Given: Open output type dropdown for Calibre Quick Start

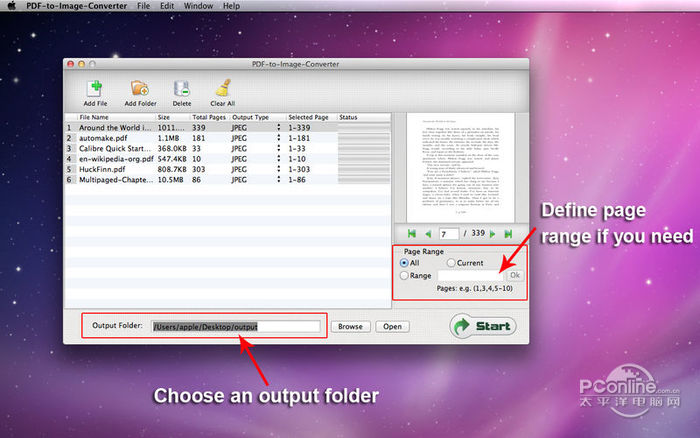Looking at the screenshot, I should click(279, 148).
